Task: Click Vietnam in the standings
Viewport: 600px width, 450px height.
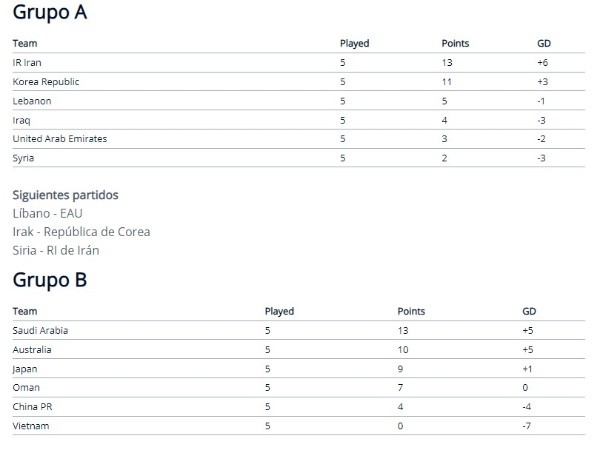Action: click(x=30, y=426)
